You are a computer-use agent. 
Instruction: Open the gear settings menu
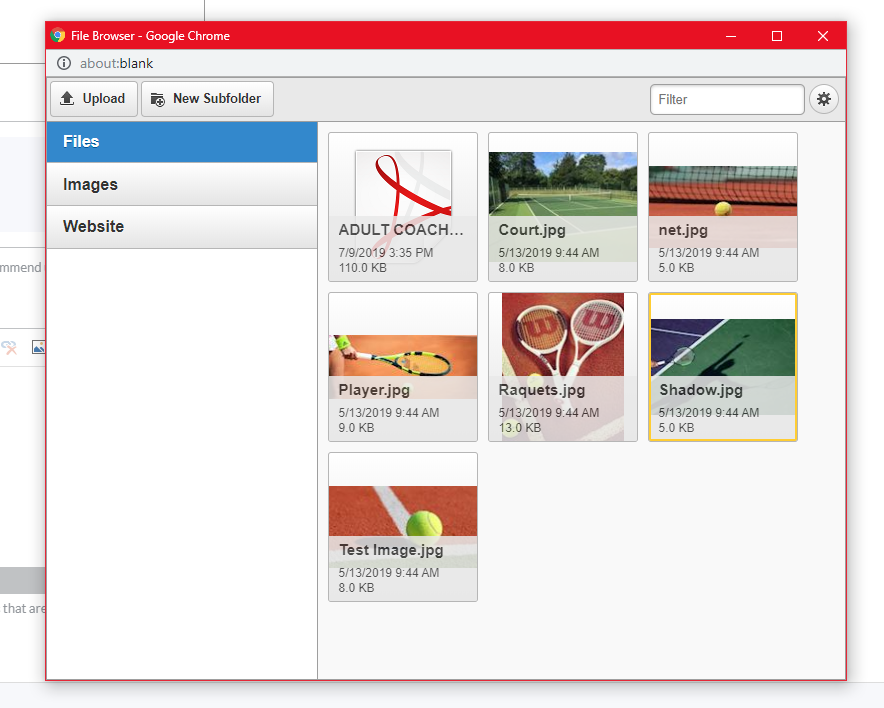(824, 99)
